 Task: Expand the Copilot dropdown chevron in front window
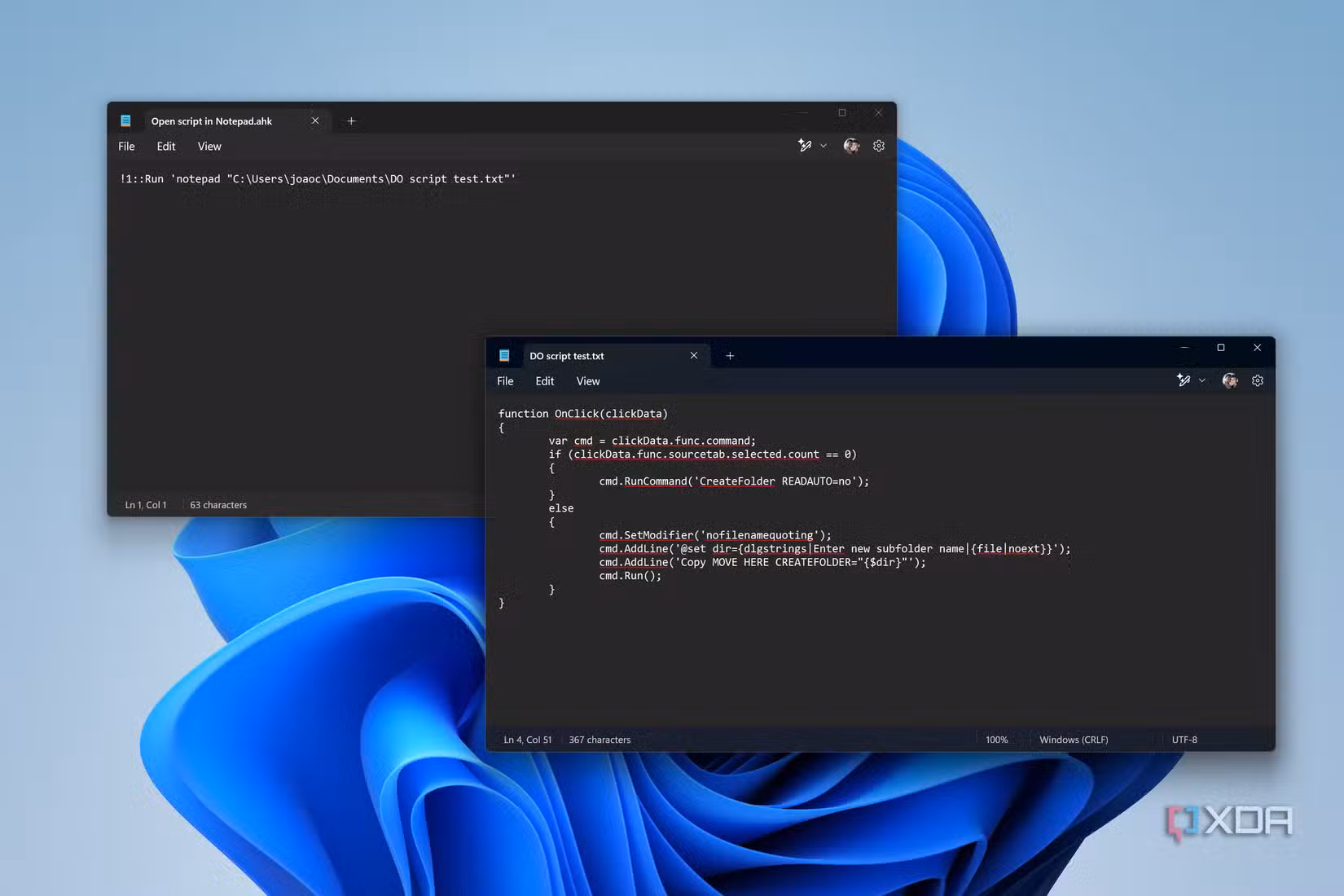1202,380
